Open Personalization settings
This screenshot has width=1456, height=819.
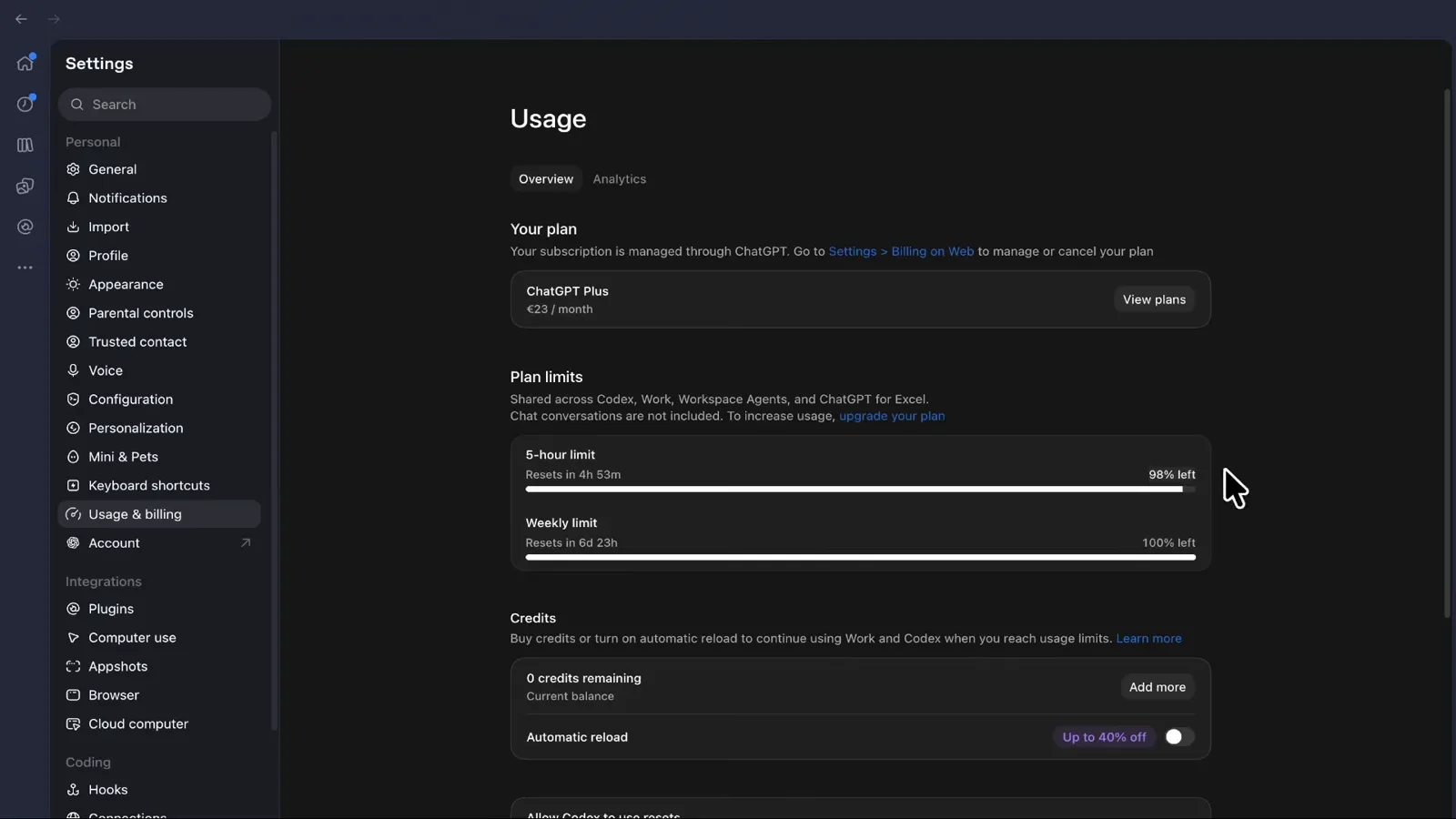[159, 428]
